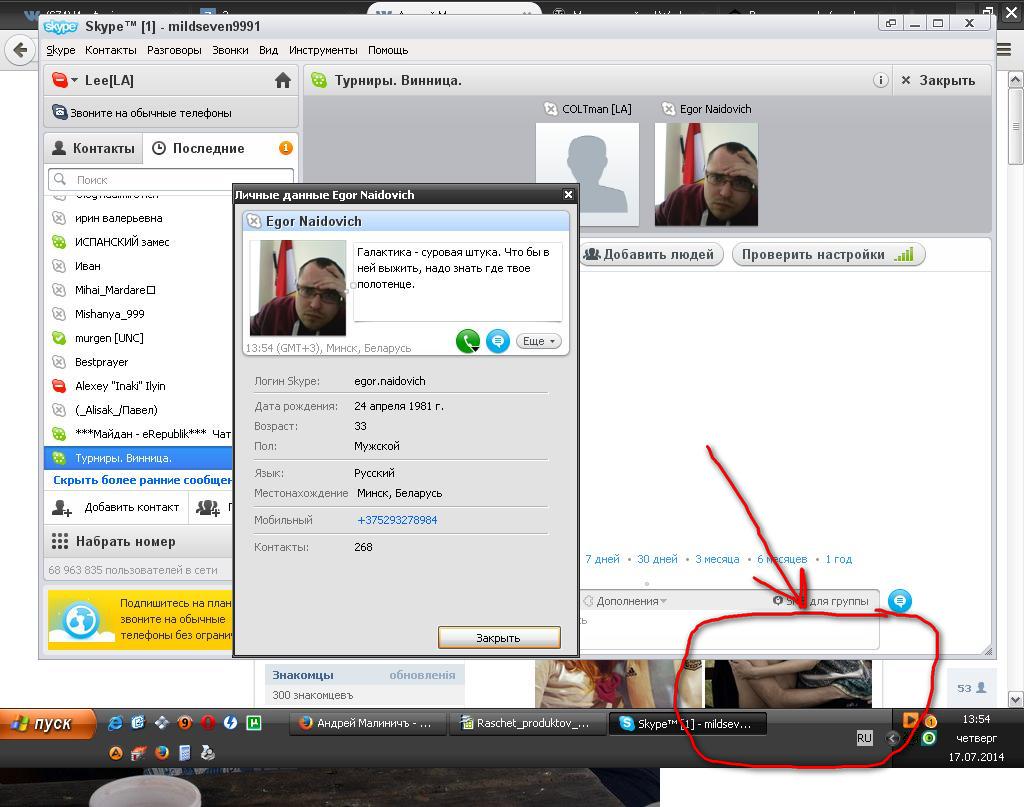This screenshot has width=1024, height=807.
Task: Click the profile photo in the Egor Naidovich dialog
Action: 298,288
